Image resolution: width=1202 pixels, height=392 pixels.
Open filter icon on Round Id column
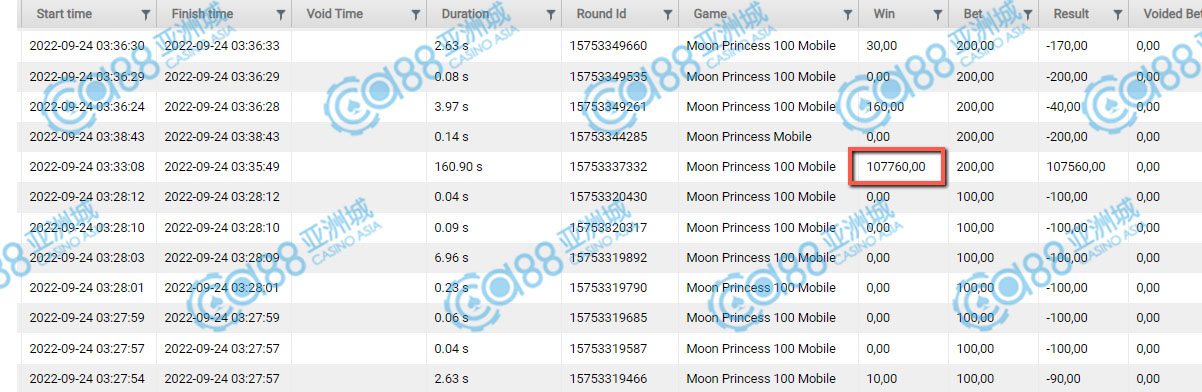[666, 15]
